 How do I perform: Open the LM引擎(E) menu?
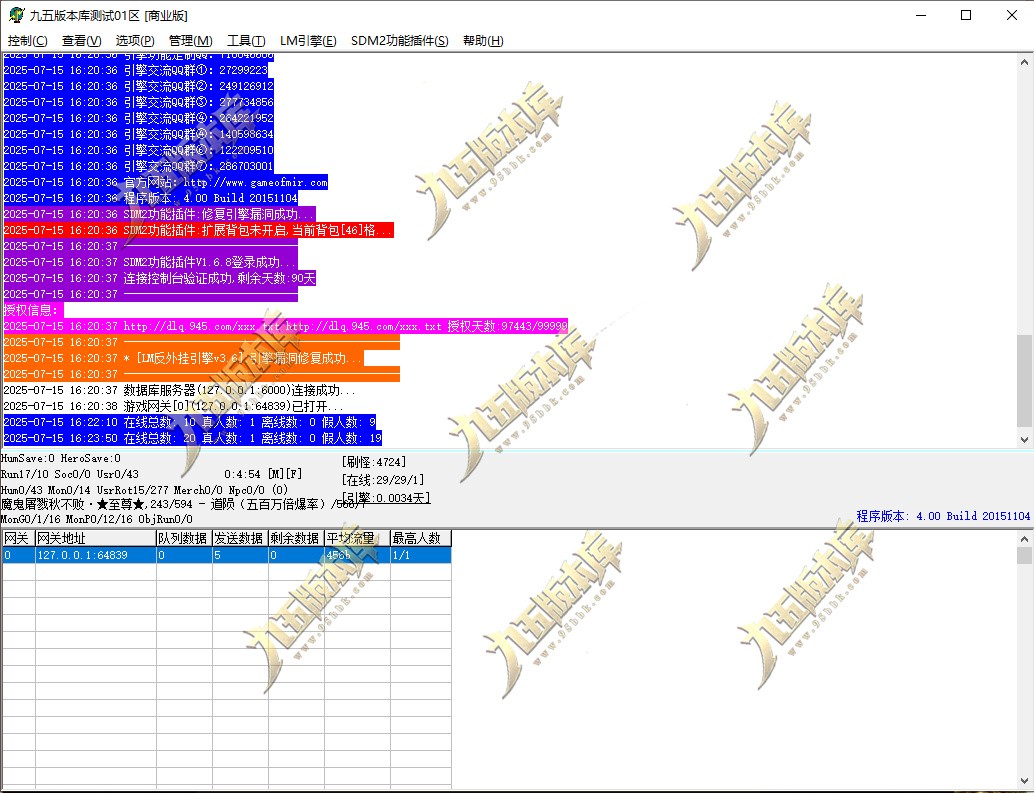[308, 41]
